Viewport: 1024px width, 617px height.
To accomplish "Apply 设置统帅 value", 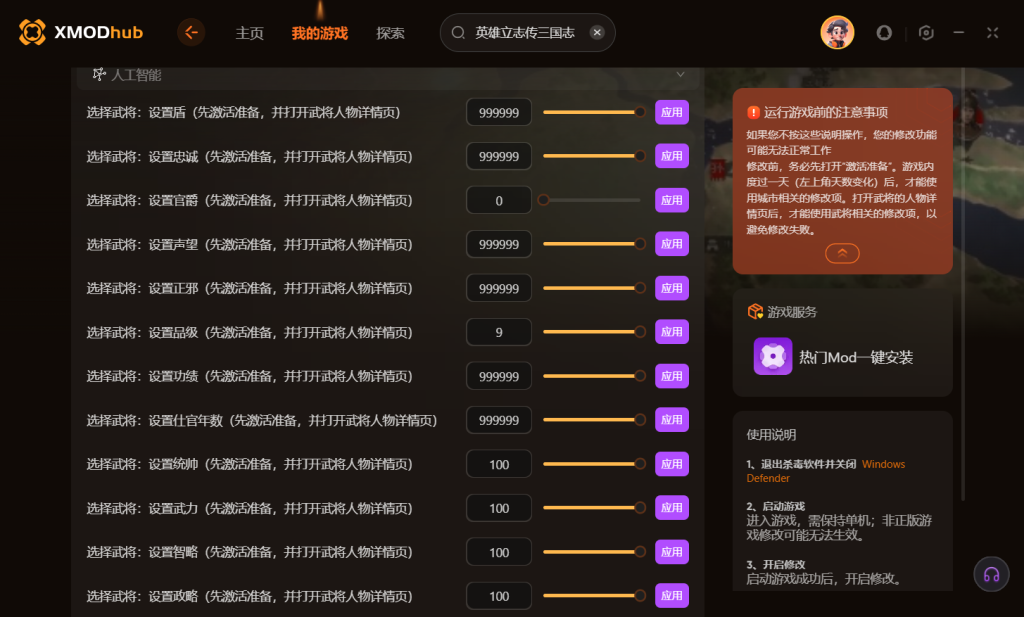I will click(671, 464).
